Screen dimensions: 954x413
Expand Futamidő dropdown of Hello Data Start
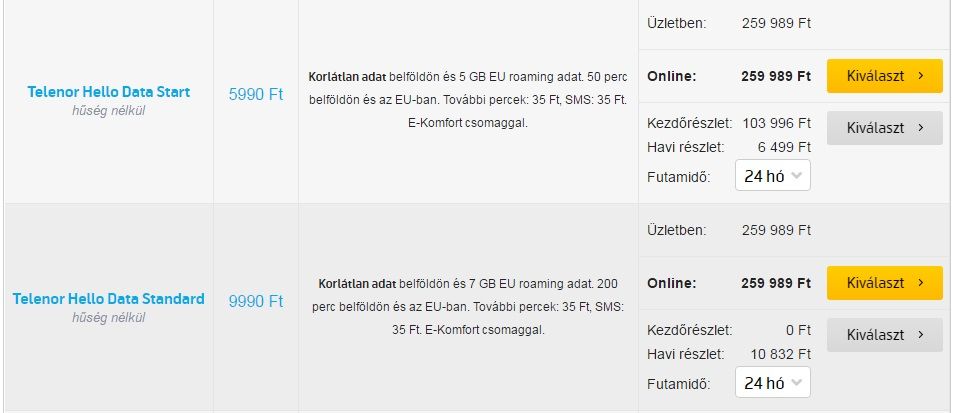[773, 176]
